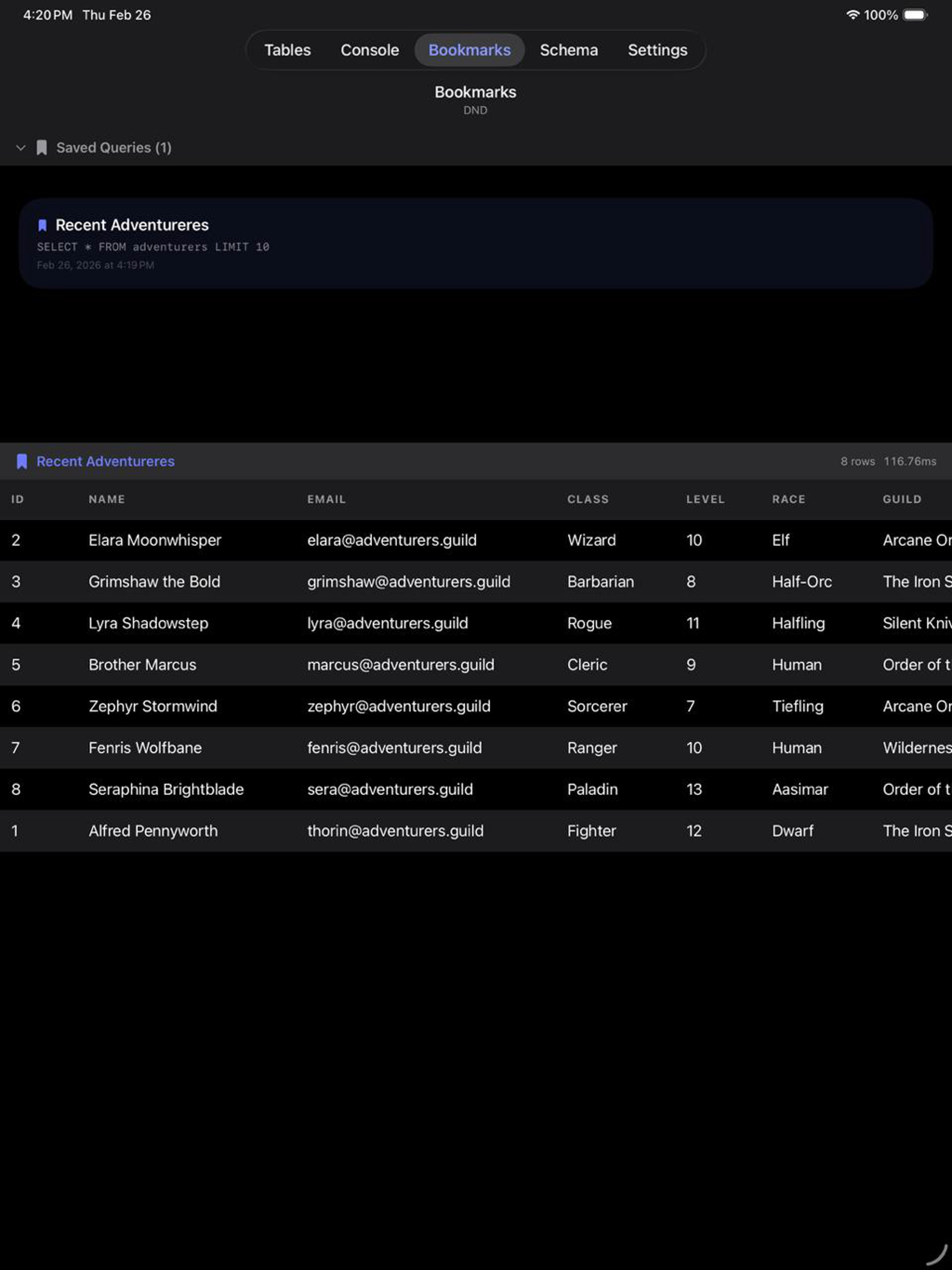952x1270 pixels.
Task: Open the Settings tab
Action: coord(657,50)
